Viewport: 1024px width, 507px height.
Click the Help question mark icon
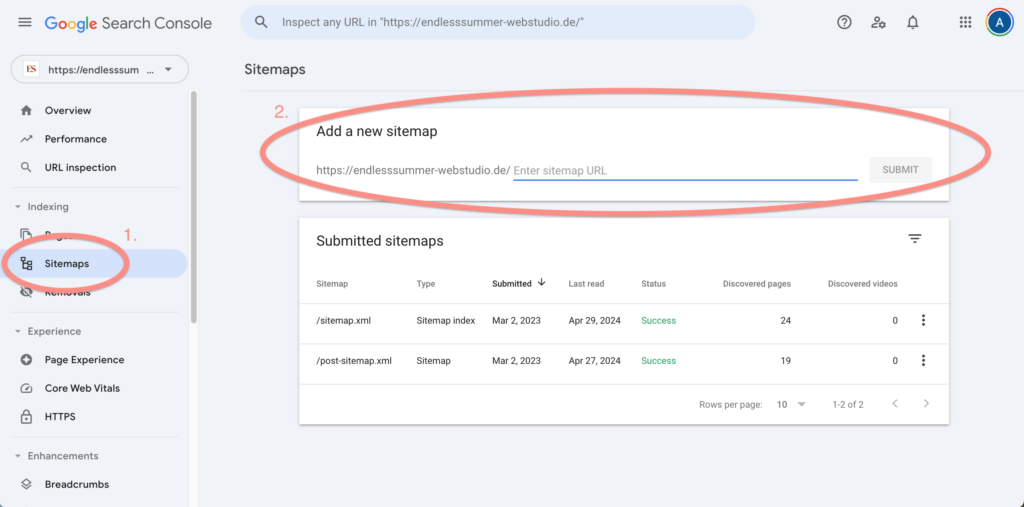click(x=844, y=22)
